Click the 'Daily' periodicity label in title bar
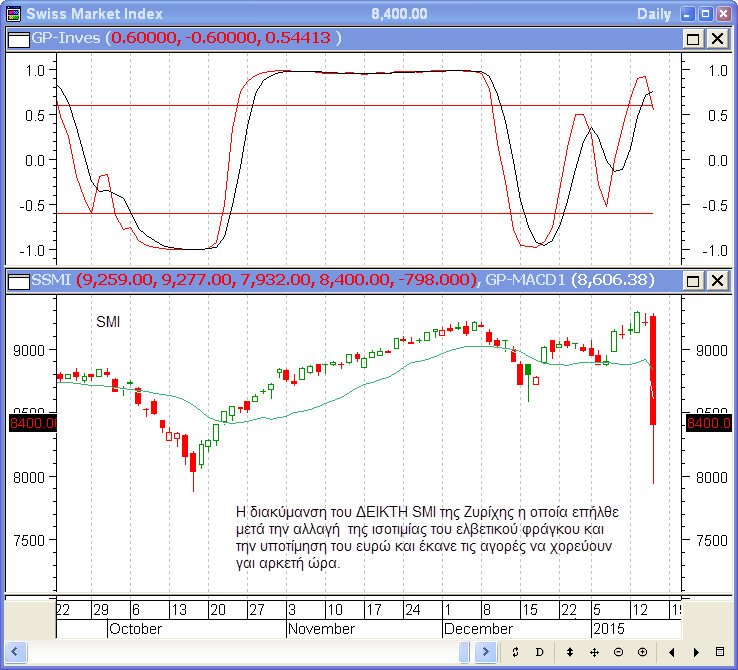The width and height of the screenshot is (738, 670). [x=654, y=14]
